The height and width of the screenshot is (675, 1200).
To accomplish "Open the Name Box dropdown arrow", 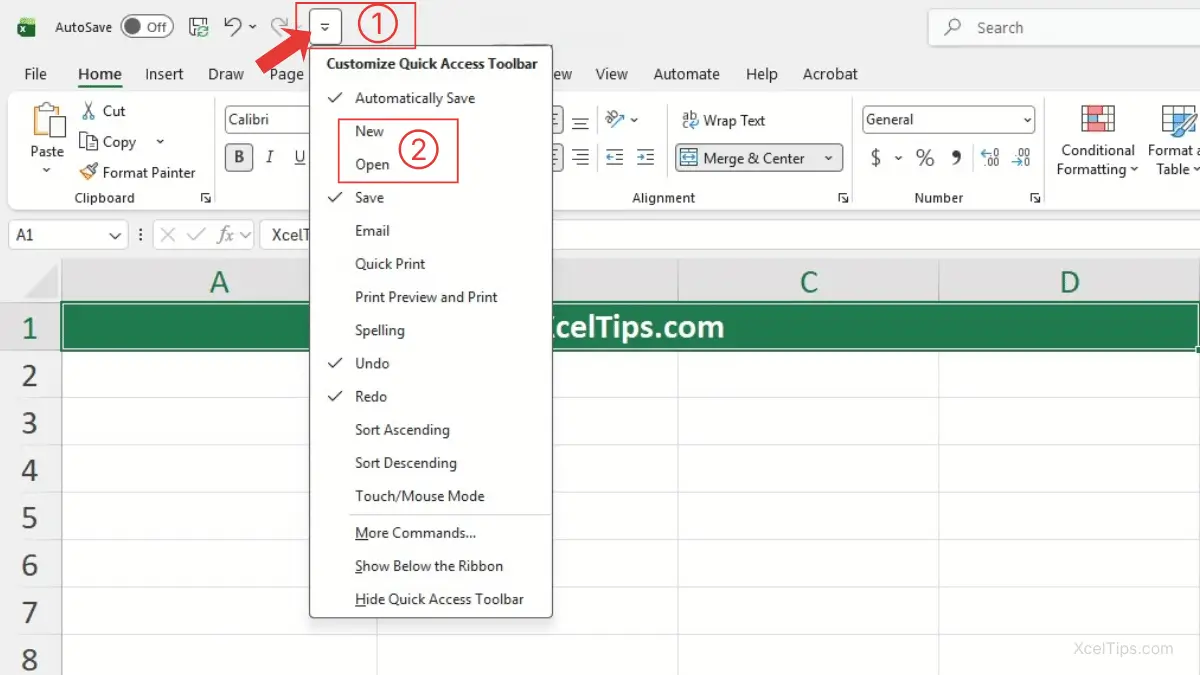I will pyautogui.click(x=116, y=236).
